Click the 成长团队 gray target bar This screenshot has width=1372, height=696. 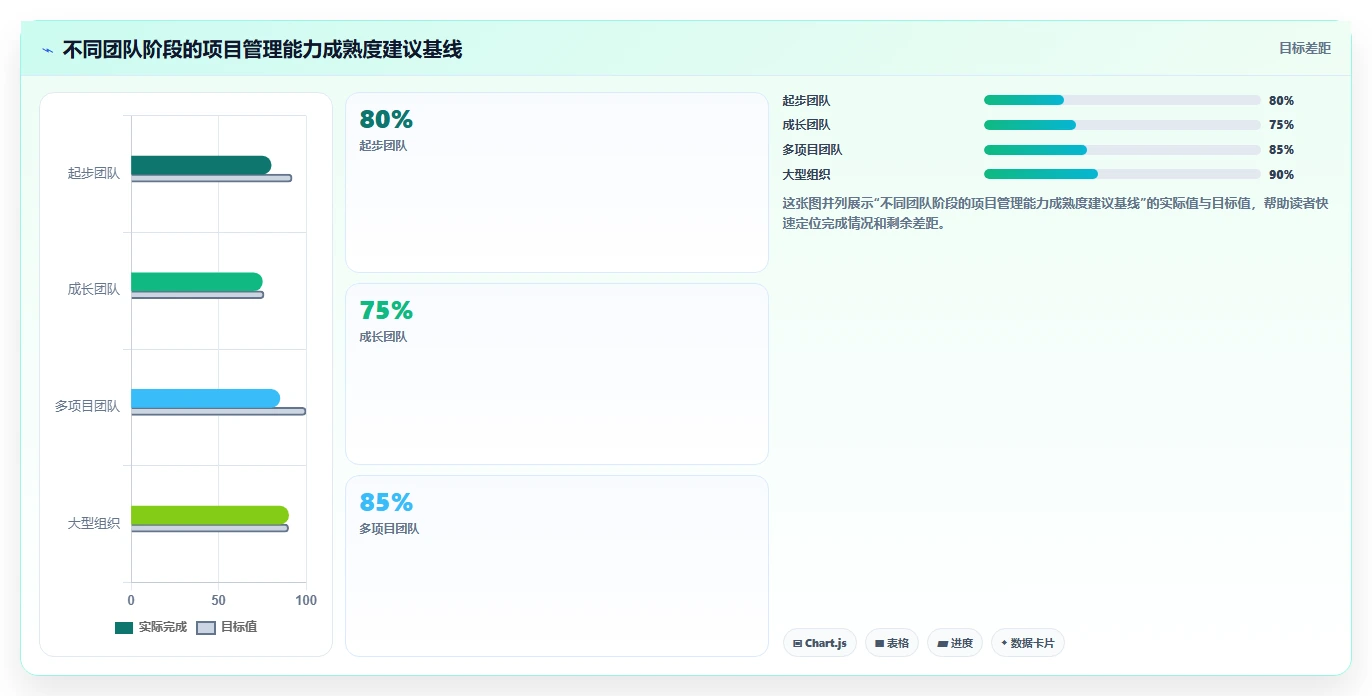click(x=197, y=295)
